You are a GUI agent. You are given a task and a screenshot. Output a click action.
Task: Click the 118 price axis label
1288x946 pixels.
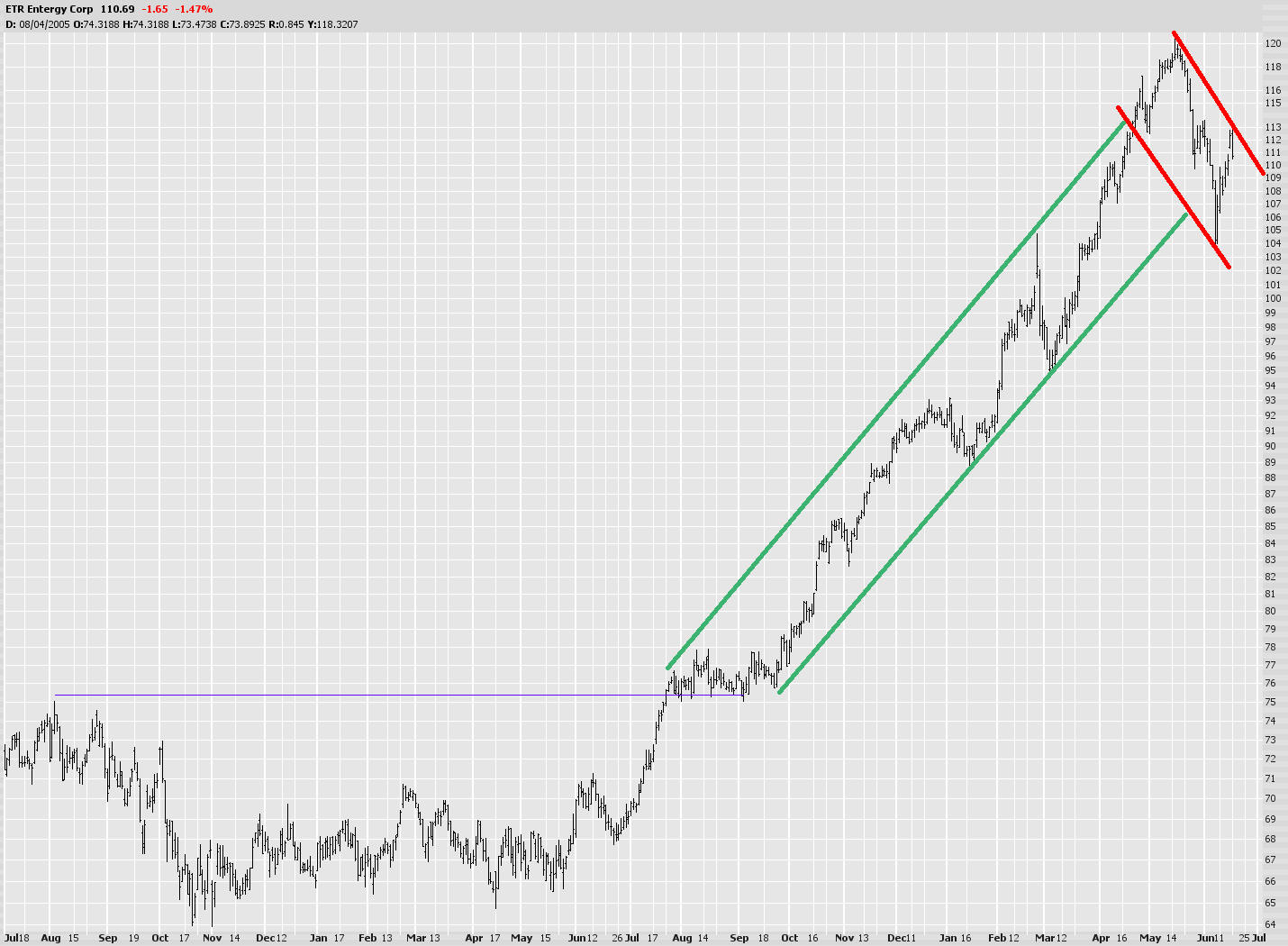pyautogui.click(x=1273, y=67)
